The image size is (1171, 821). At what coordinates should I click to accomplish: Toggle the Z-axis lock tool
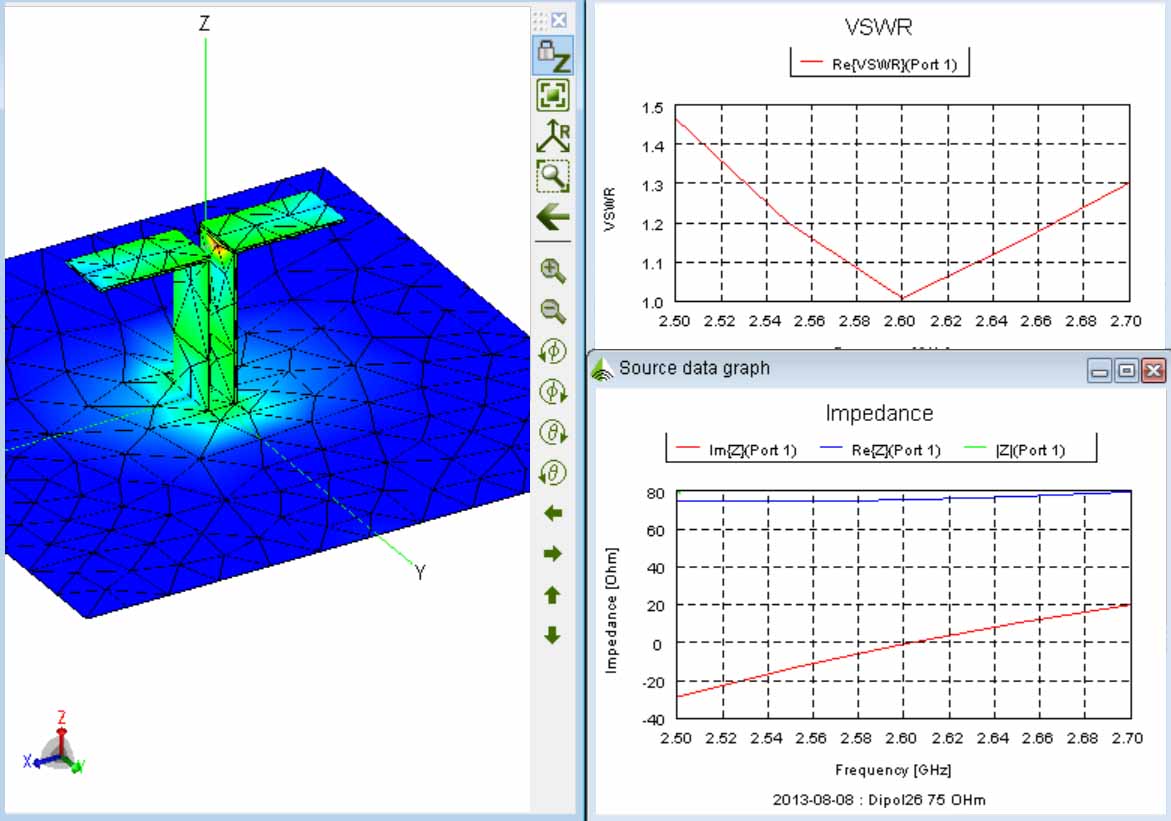tap(553, 55)
